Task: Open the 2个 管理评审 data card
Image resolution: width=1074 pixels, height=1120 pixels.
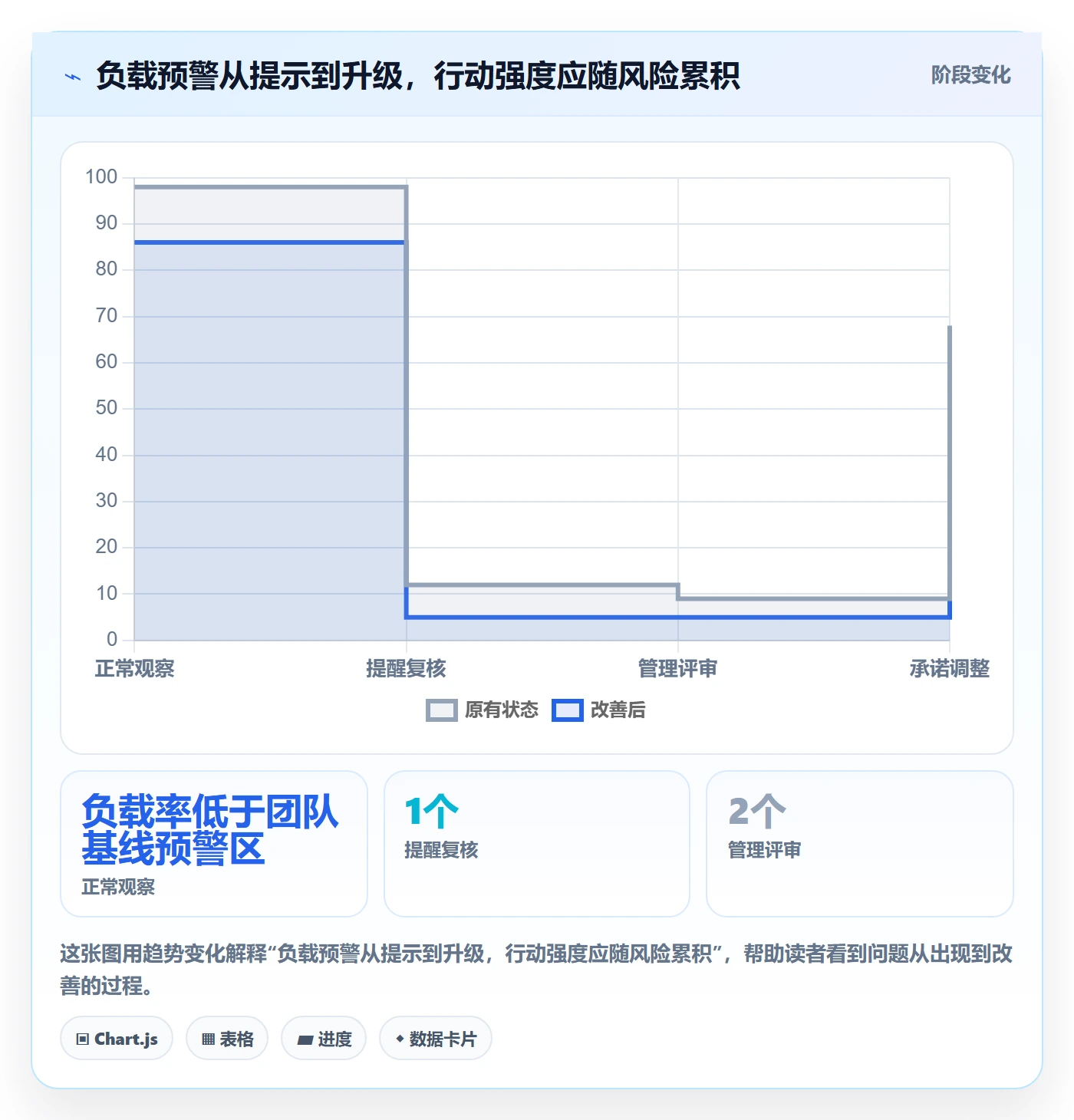Action: 860,844
